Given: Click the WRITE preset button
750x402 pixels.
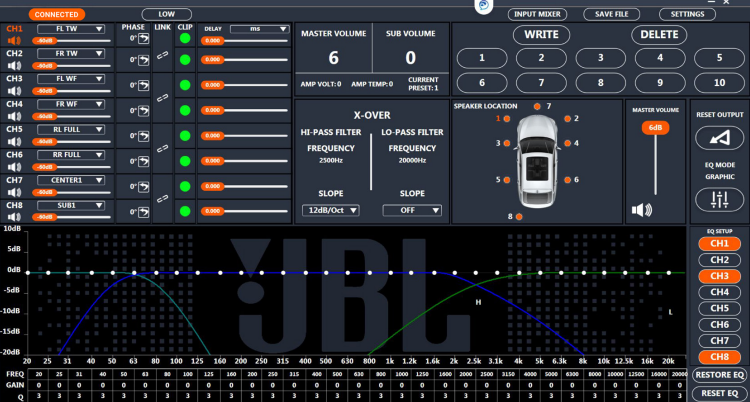Looking at the screenshot, I should coord(541,35).
